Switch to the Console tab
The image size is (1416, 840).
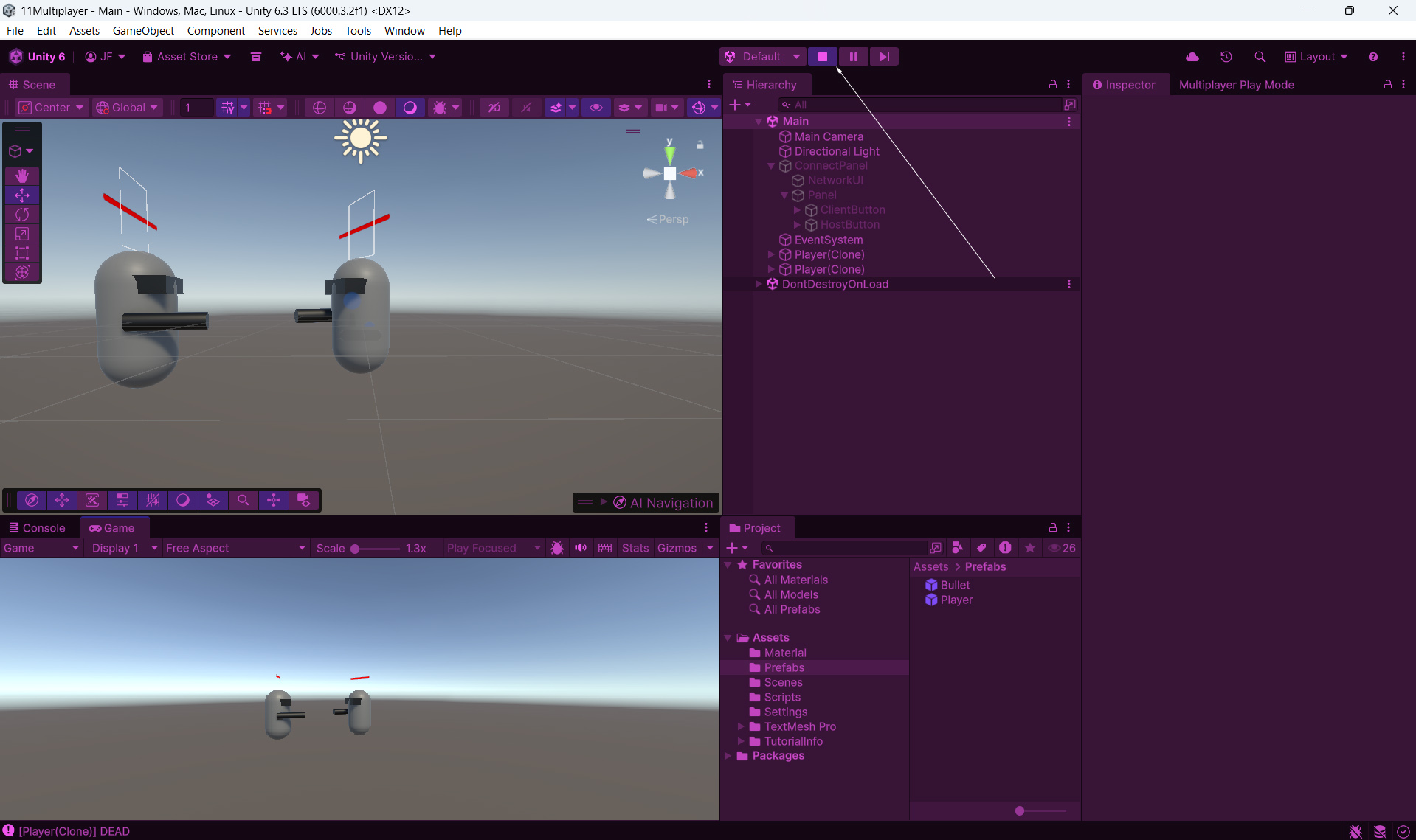point(37,528)
